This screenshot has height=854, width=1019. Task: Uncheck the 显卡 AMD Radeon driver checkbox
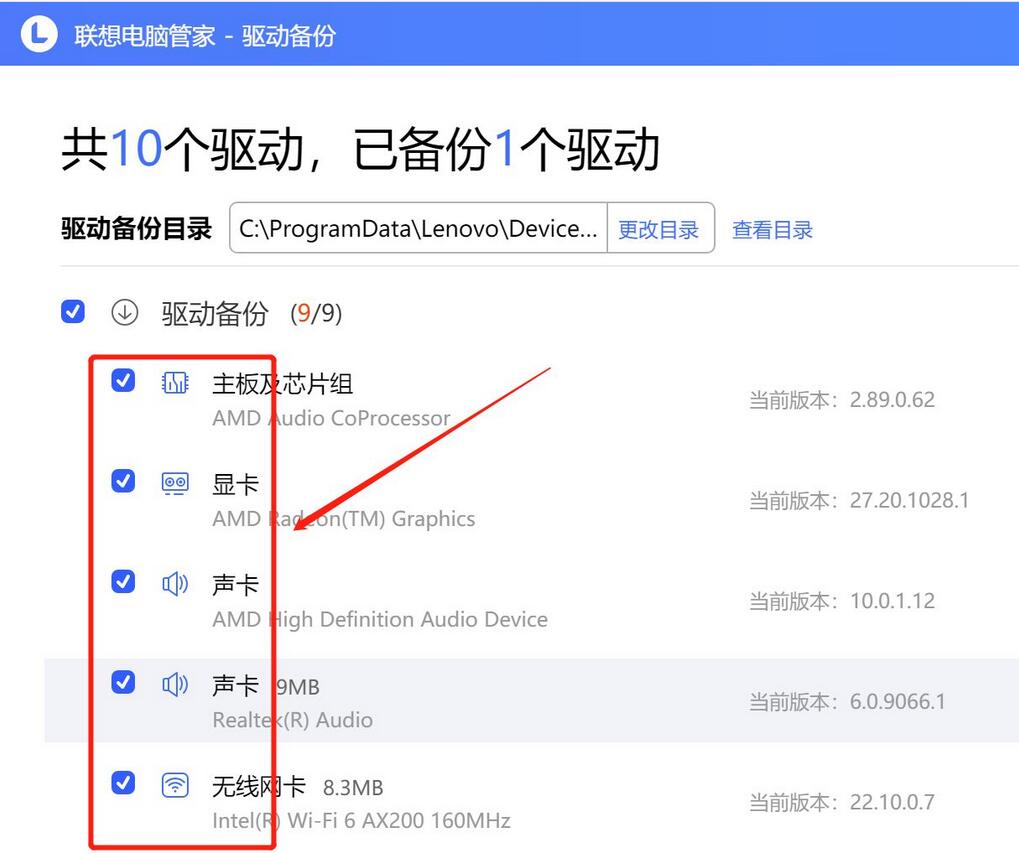coord(123,481)
